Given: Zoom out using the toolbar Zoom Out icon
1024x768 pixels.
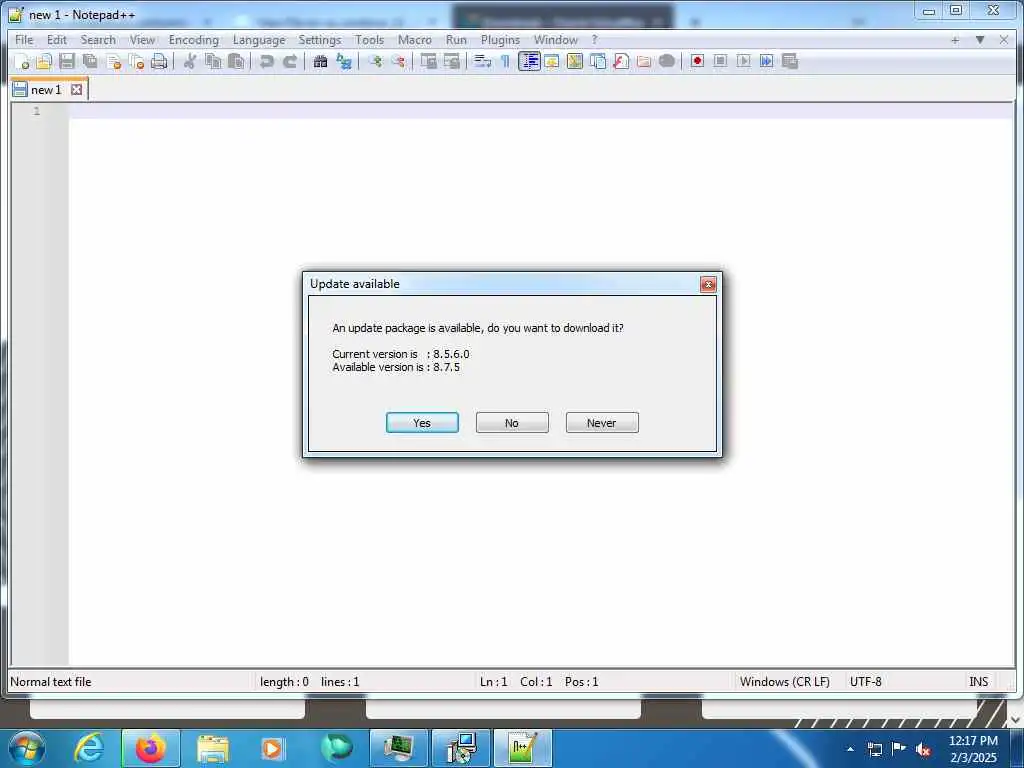Looking at the screenshot, I should tap(398, 61).
